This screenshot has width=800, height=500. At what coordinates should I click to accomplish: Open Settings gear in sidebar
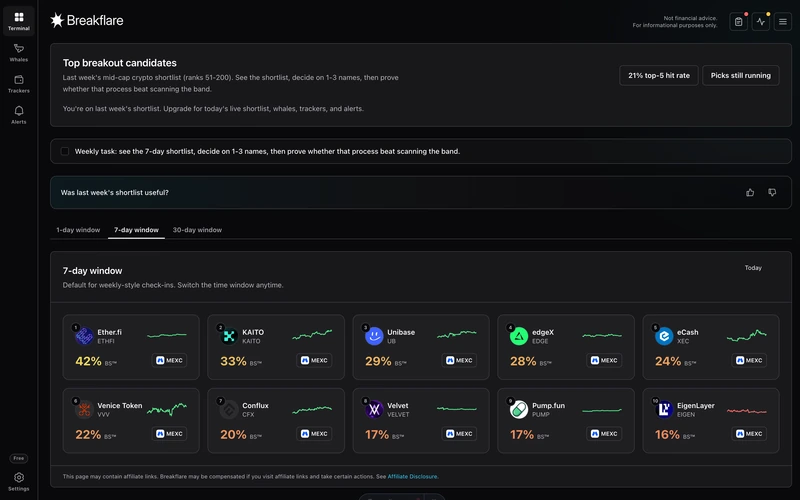pos(18,481)
